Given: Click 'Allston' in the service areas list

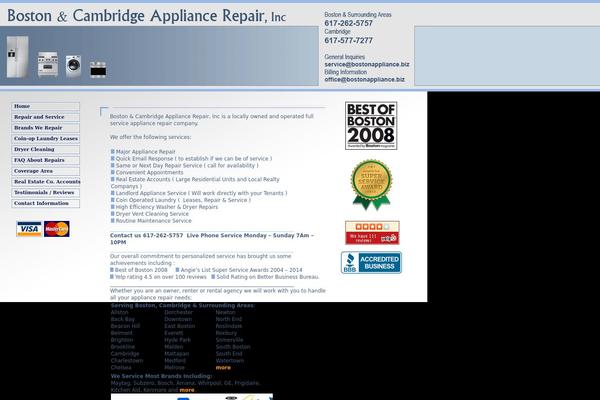Looking at the screenshot, I should click(x=119, y=312).
